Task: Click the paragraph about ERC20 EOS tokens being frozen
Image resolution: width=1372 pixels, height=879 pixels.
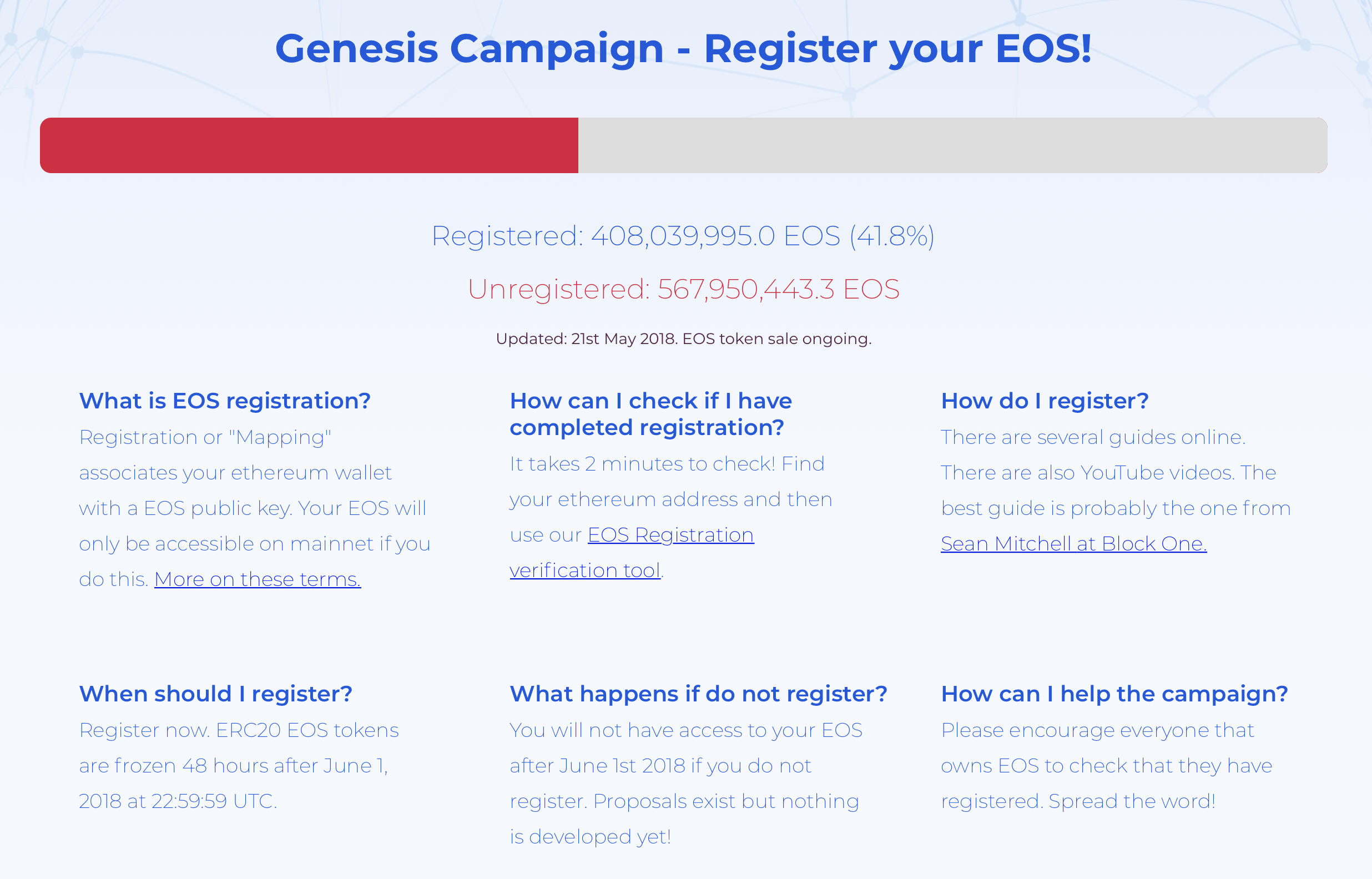Action: coord(239,766)
